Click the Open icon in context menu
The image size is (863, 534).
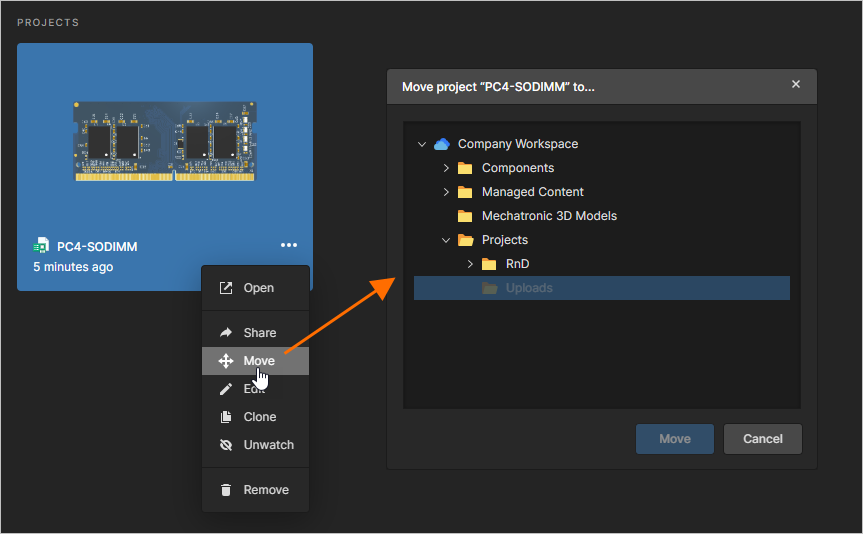pyautogui.click(x=226, y=288)
